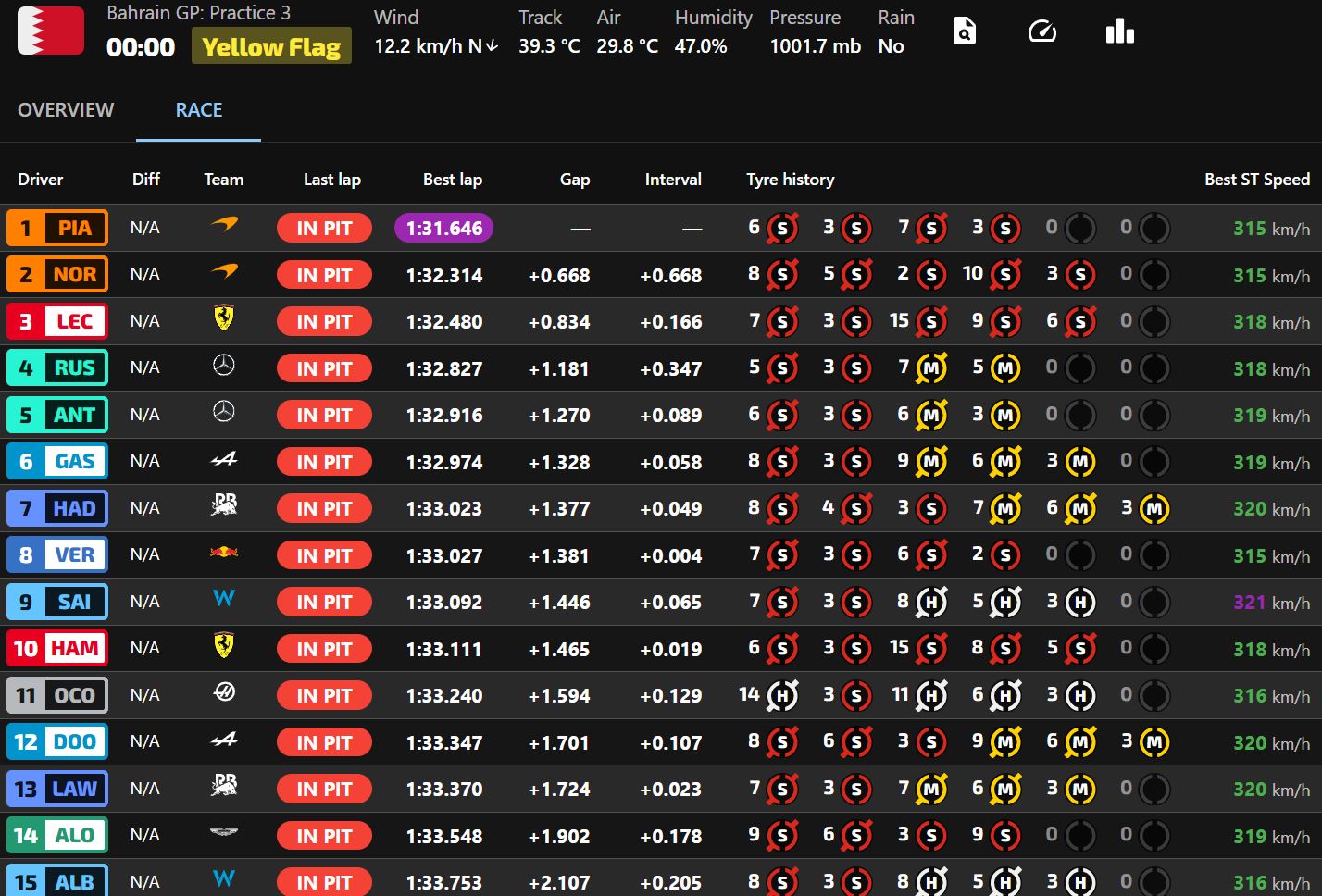Click the track temperature 39.3 °C
This screenshot has height=896, width=1322.
[x=549, y=46]
